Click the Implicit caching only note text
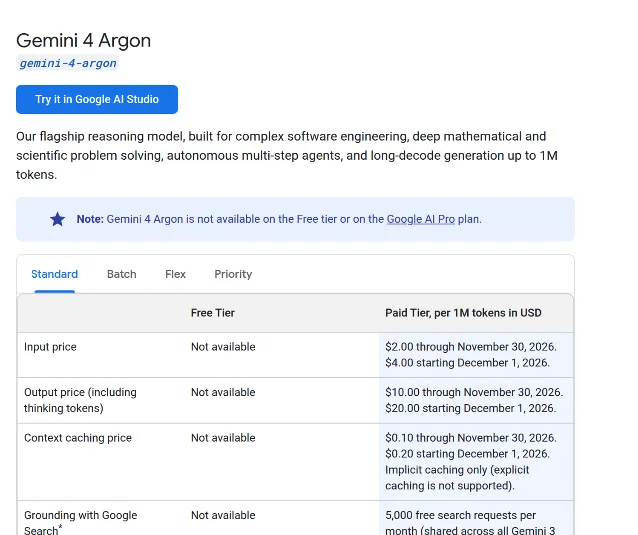 click(x=457, y=478)
